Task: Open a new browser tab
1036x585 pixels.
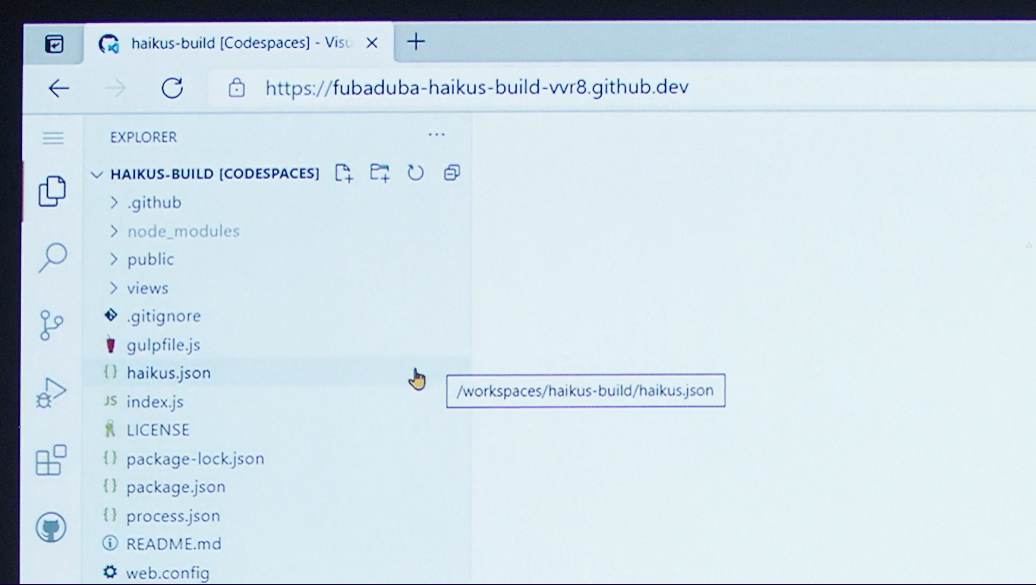Action: [x=416, y=42]
